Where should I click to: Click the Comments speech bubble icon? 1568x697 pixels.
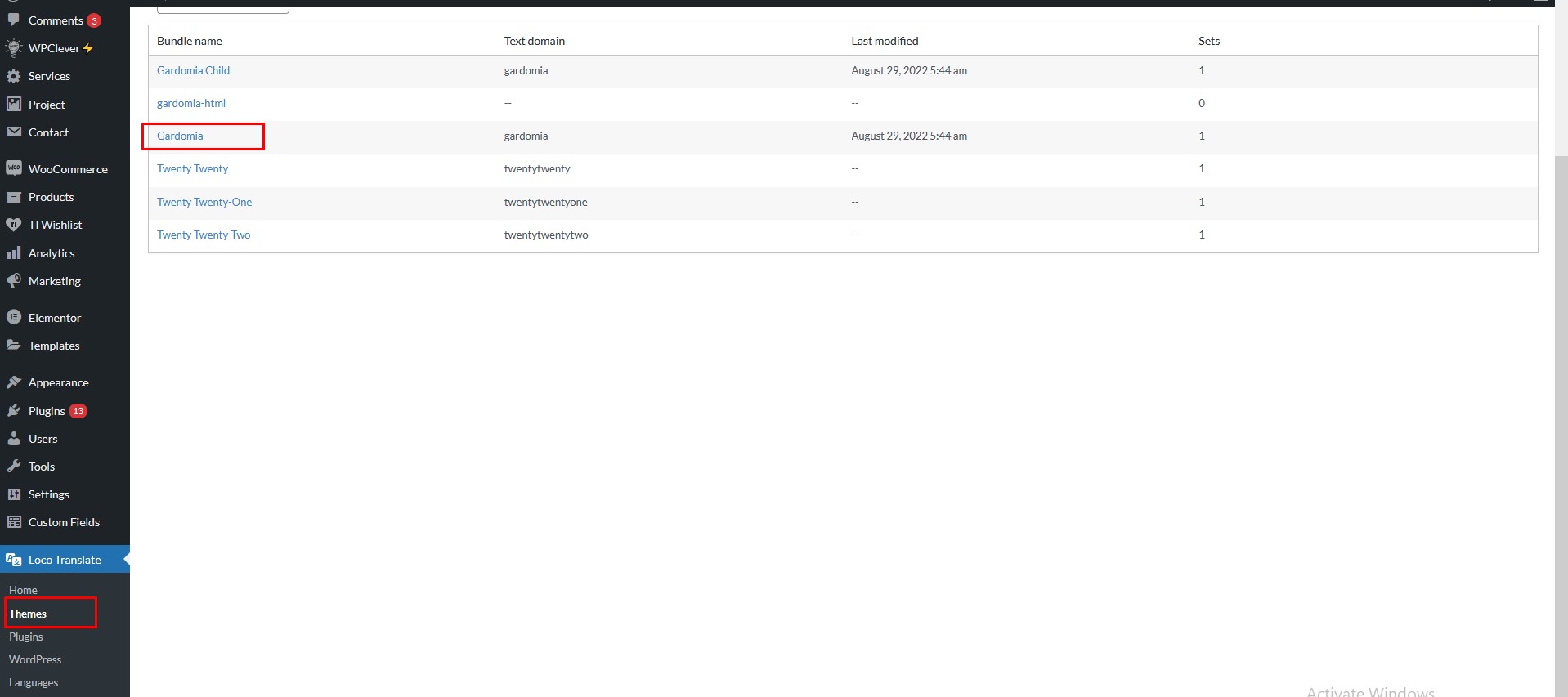coord(14,19)
